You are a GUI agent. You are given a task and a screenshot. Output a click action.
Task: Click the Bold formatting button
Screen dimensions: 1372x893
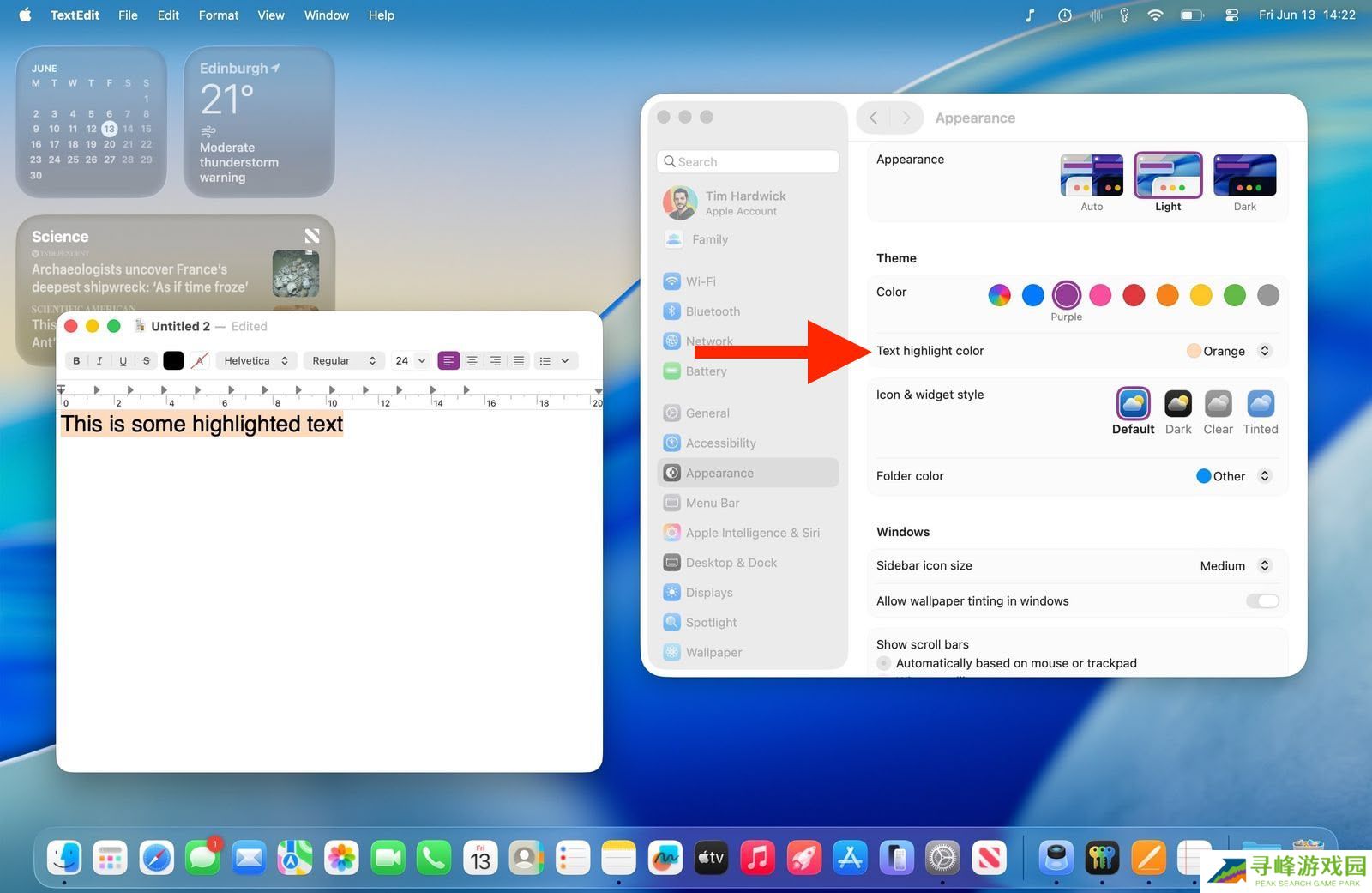click(76, 361)
